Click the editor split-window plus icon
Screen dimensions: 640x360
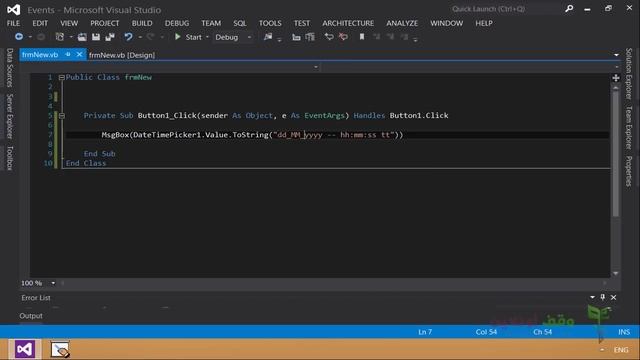click(x=616, y=78)
